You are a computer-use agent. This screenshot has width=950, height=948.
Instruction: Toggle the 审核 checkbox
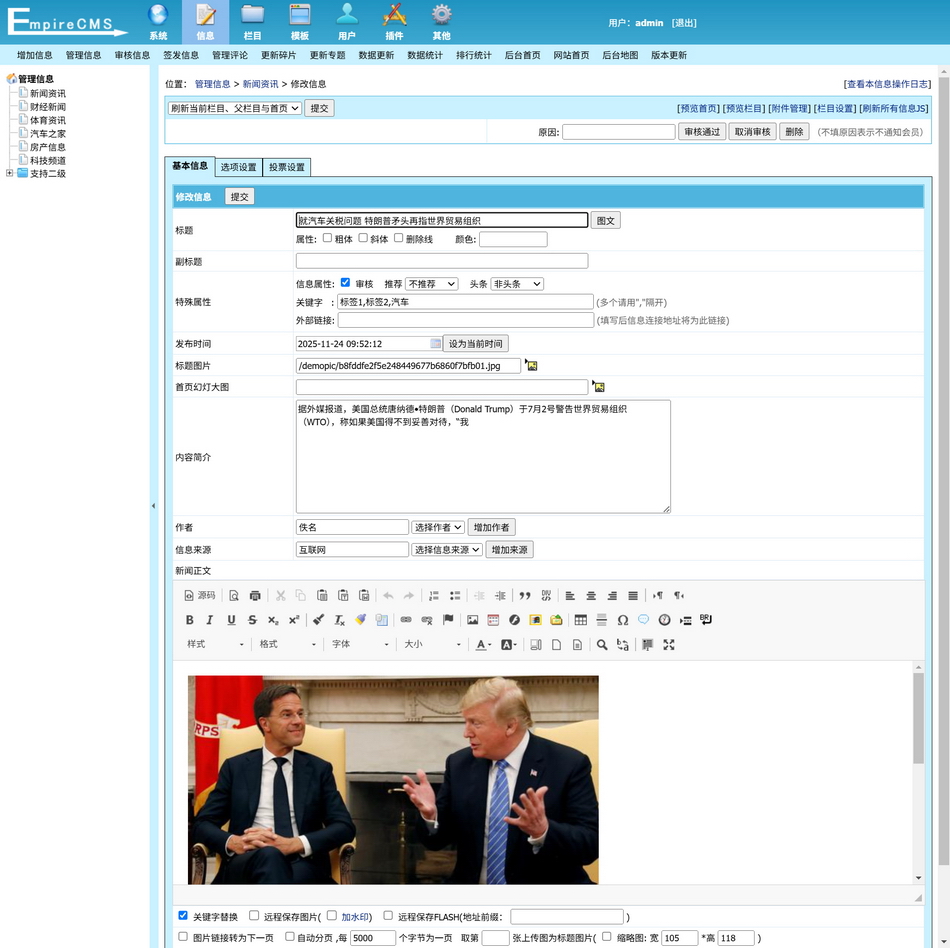(346, 283)
